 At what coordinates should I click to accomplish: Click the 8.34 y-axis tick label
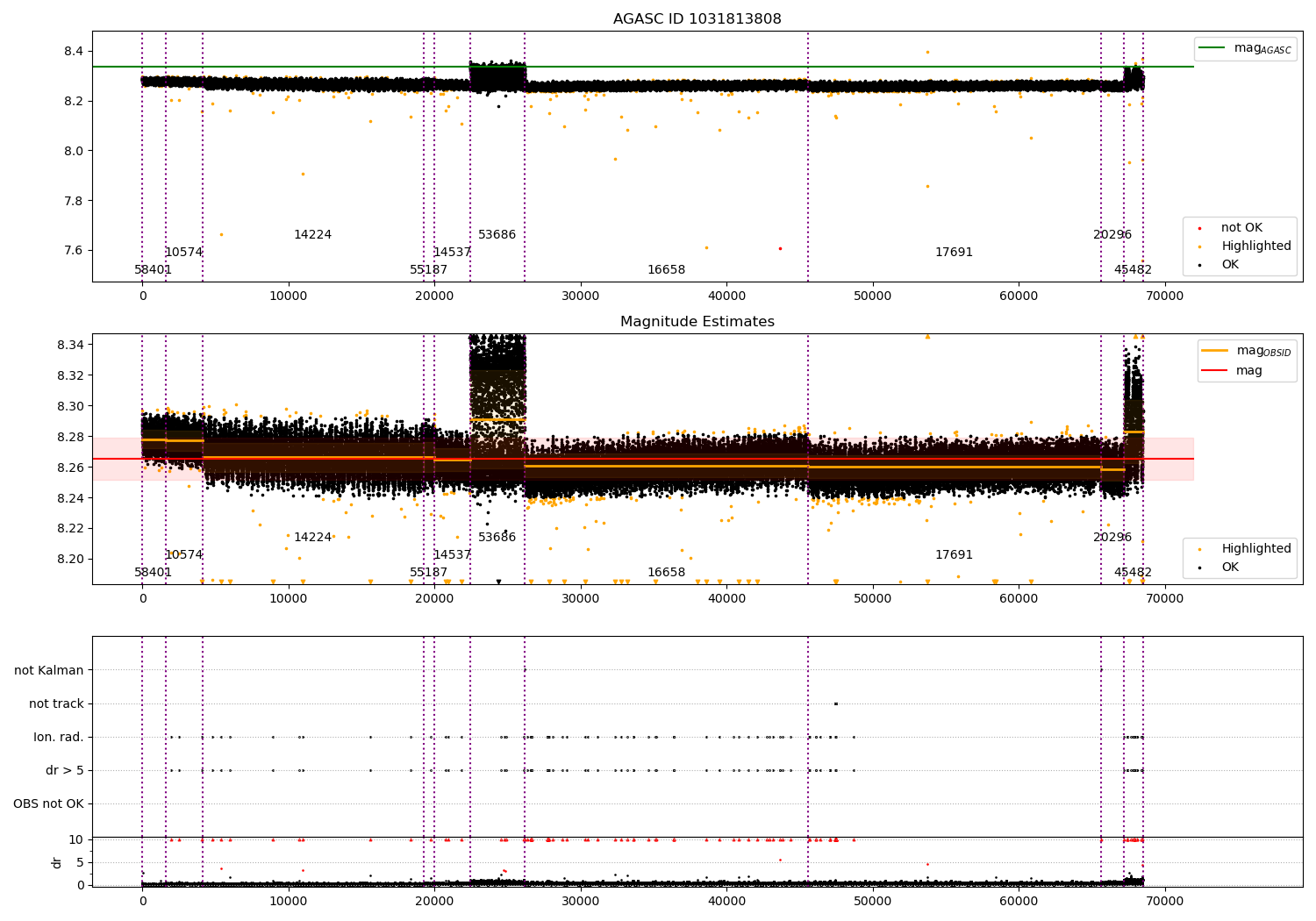tap(70, 345)
